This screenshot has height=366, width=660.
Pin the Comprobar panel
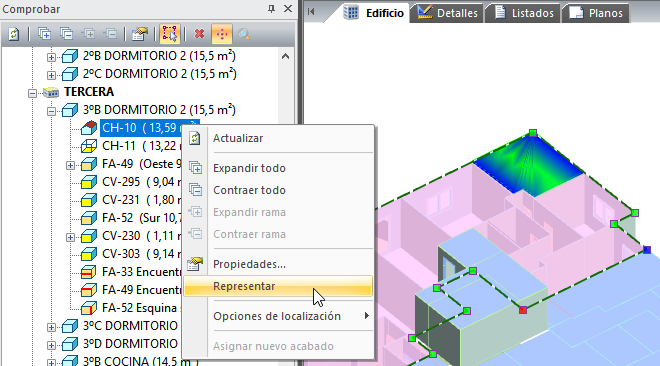pyautogui.click(x=271, y=8)
